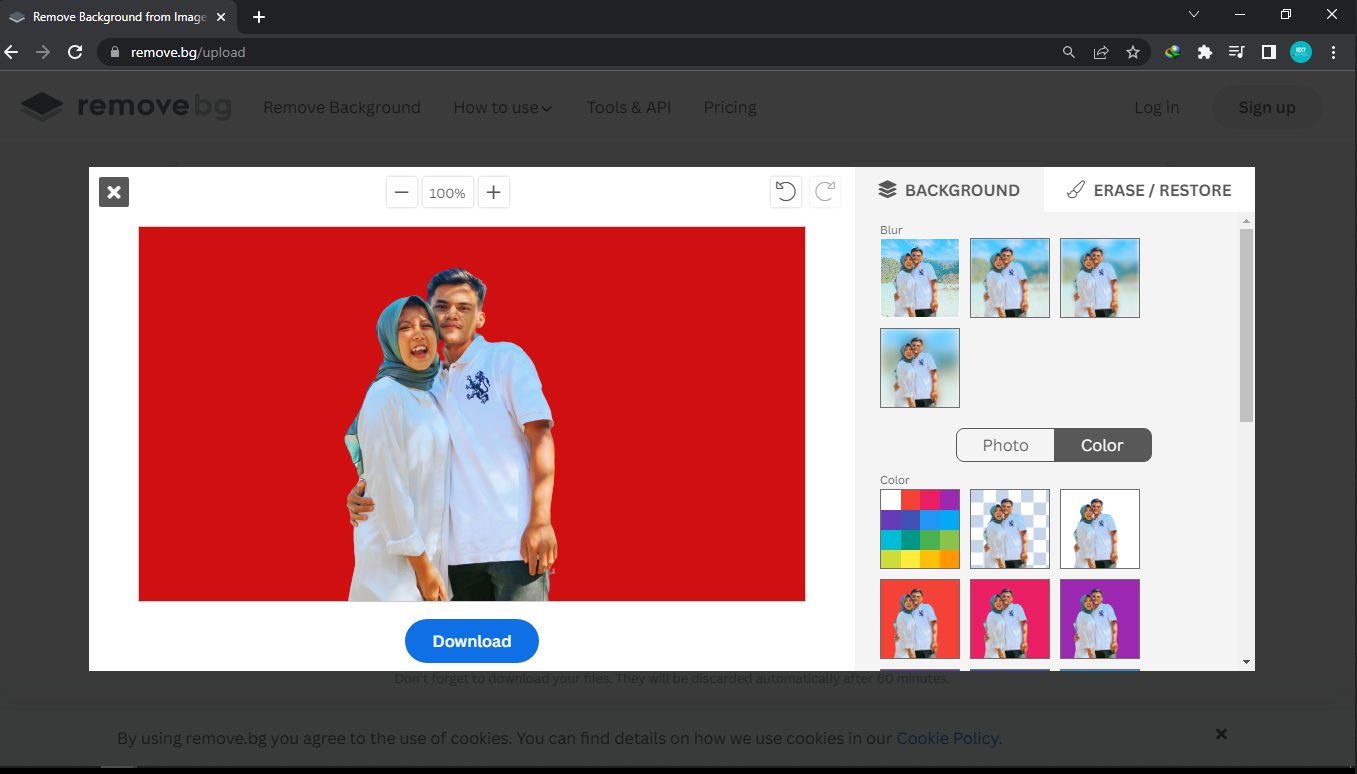Click the edited photo on red background
Image resolution: width=1357 pixels, height=774 pixels.
[x=472, y=414]
